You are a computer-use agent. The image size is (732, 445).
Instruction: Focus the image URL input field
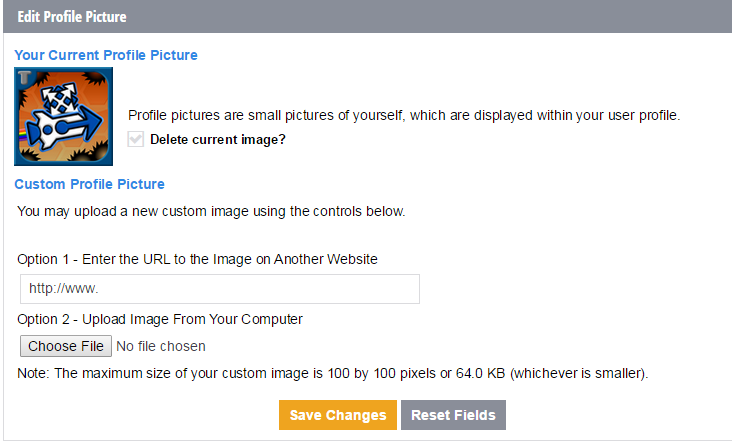tap(220, 289)
